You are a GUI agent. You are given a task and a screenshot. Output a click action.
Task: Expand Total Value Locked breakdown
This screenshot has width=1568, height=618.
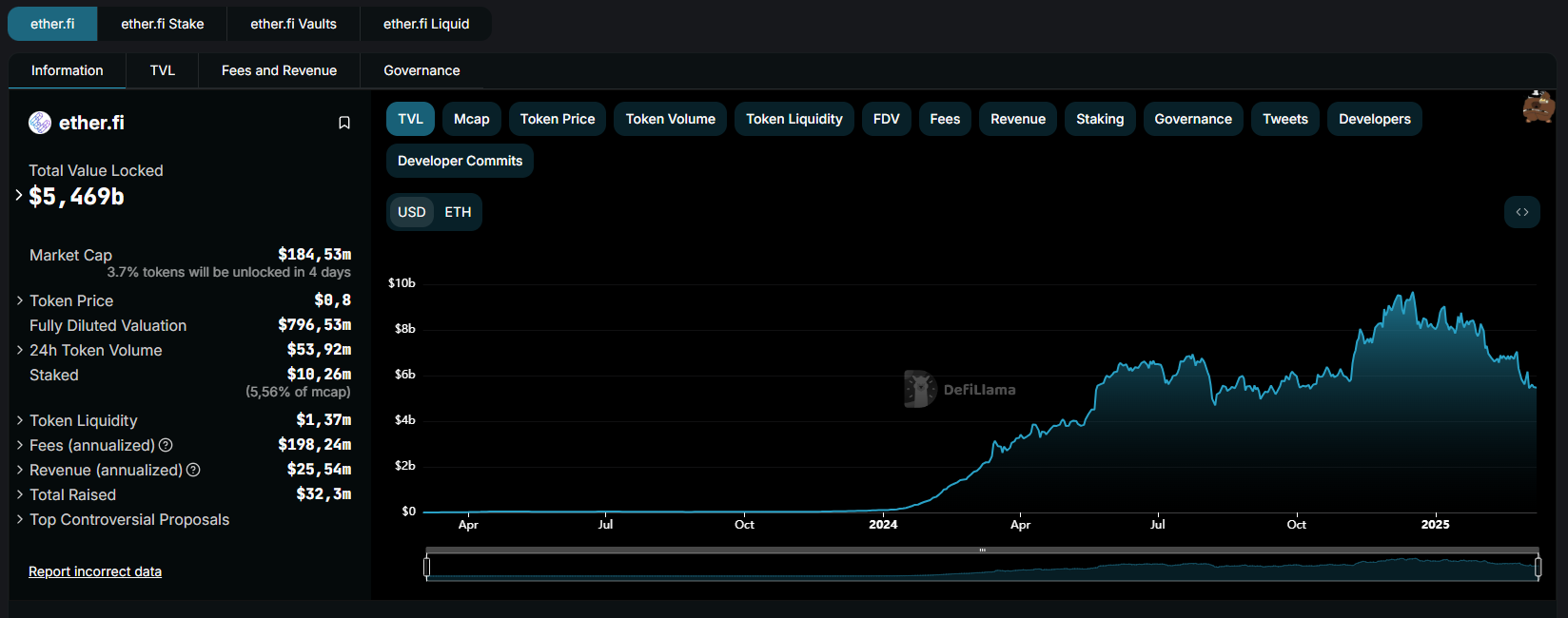(19, 195)
